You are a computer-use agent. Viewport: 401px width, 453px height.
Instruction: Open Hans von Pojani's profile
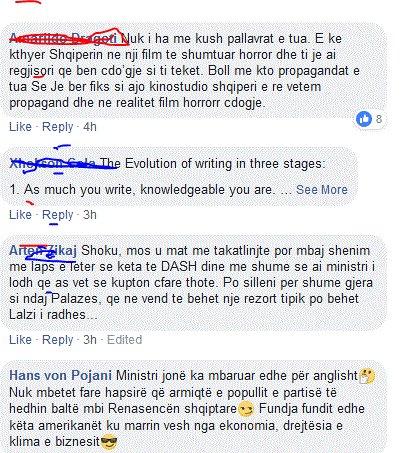[x=60, y=376]
